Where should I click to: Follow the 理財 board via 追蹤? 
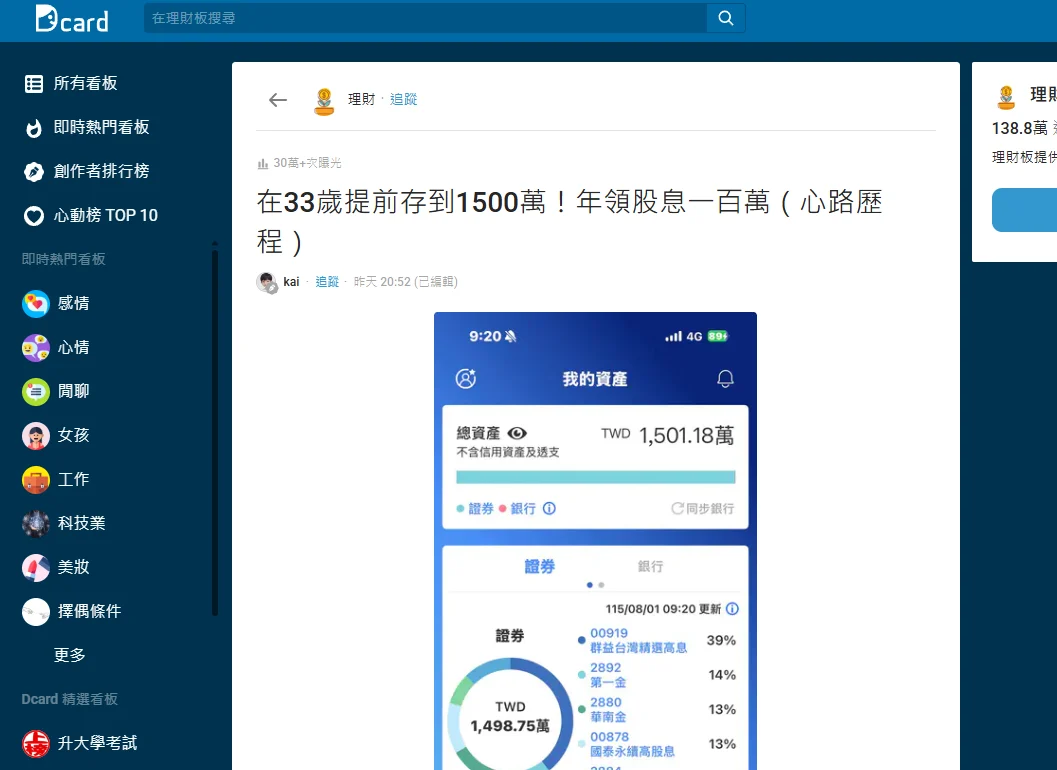point(403,100)
